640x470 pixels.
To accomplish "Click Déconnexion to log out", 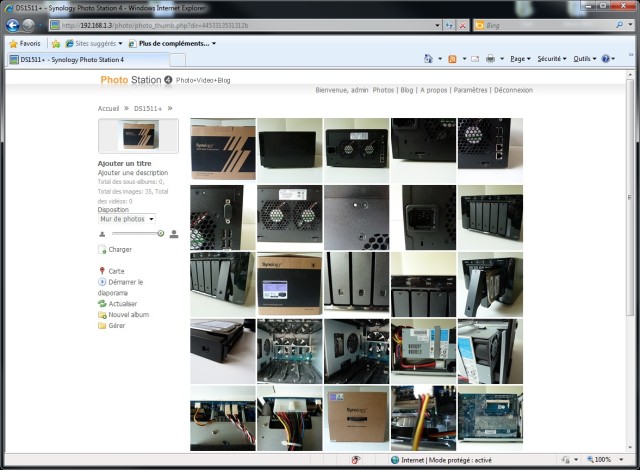I will coord(513,90).
